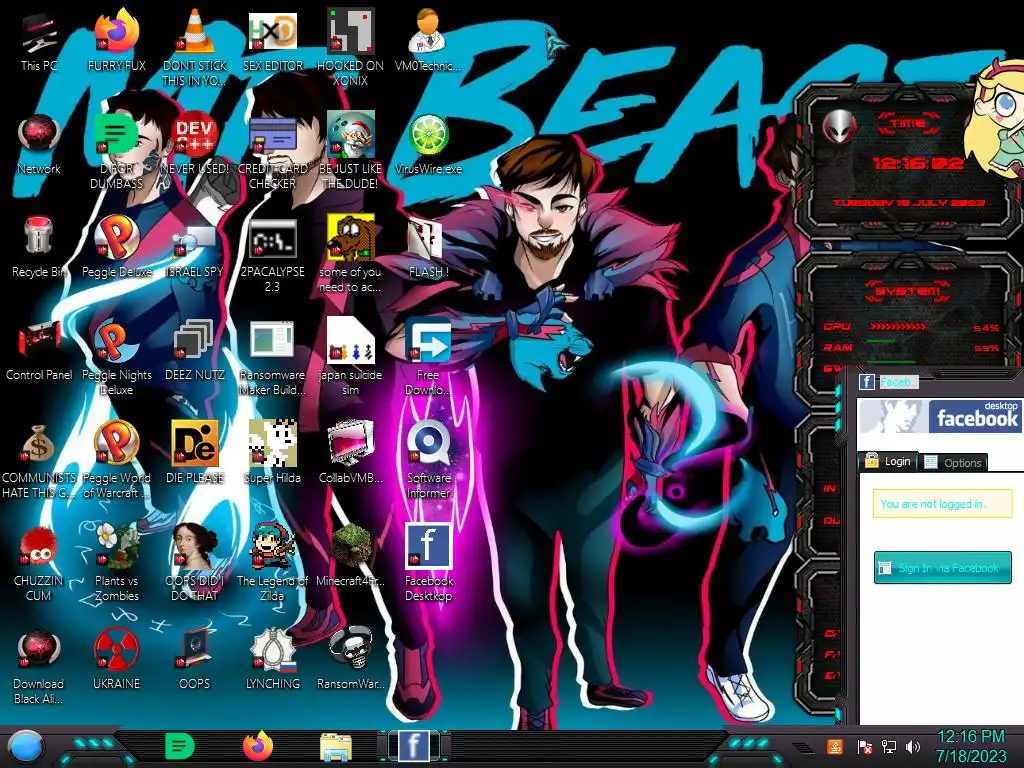The width and height of the screenshot is (1024, 768).
Task: Open the Dev-C++ NEVER USED shortcut
Action: click(195, 136)
